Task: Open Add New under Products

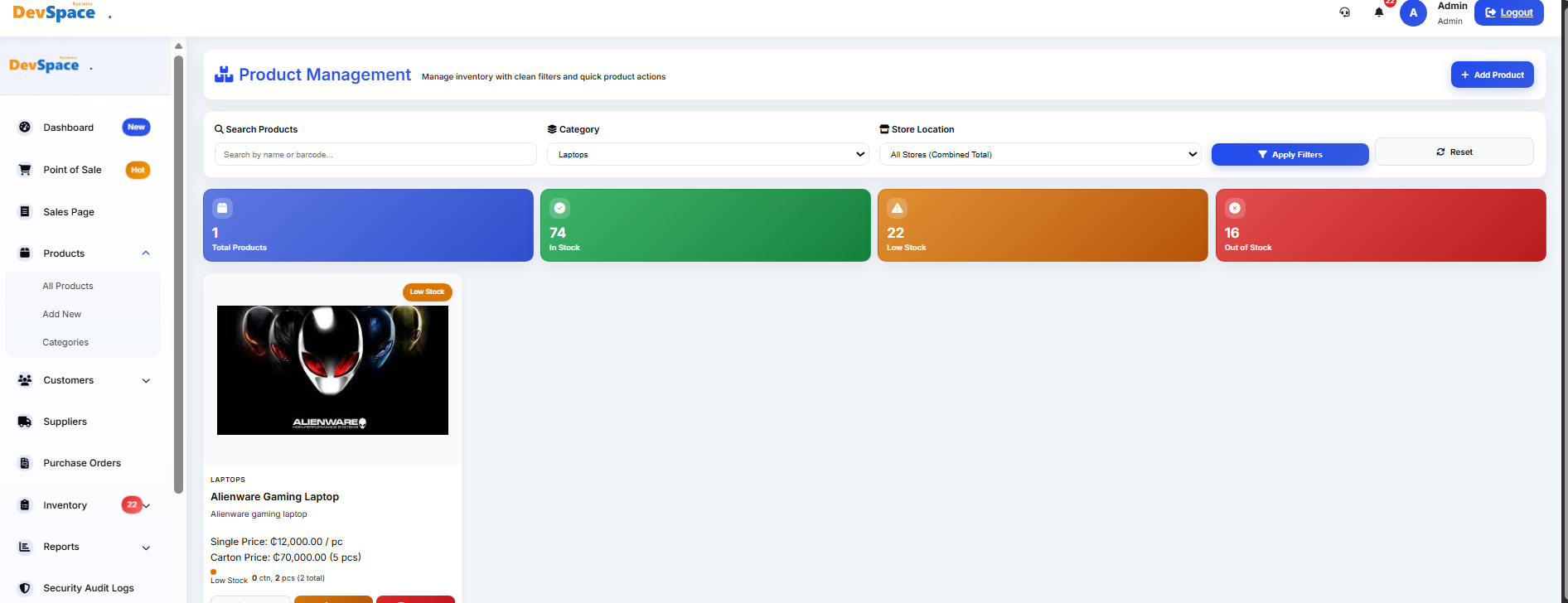Action: [x=62, y=314]
